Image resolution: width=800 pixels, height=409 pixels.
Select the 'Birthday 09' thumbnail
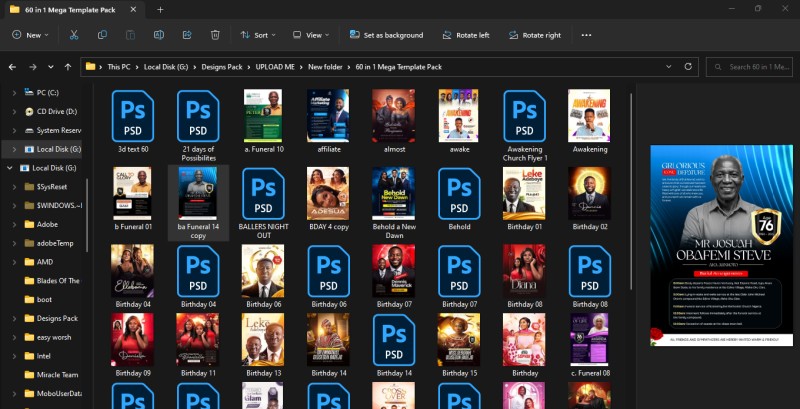(x=132, y=340)
